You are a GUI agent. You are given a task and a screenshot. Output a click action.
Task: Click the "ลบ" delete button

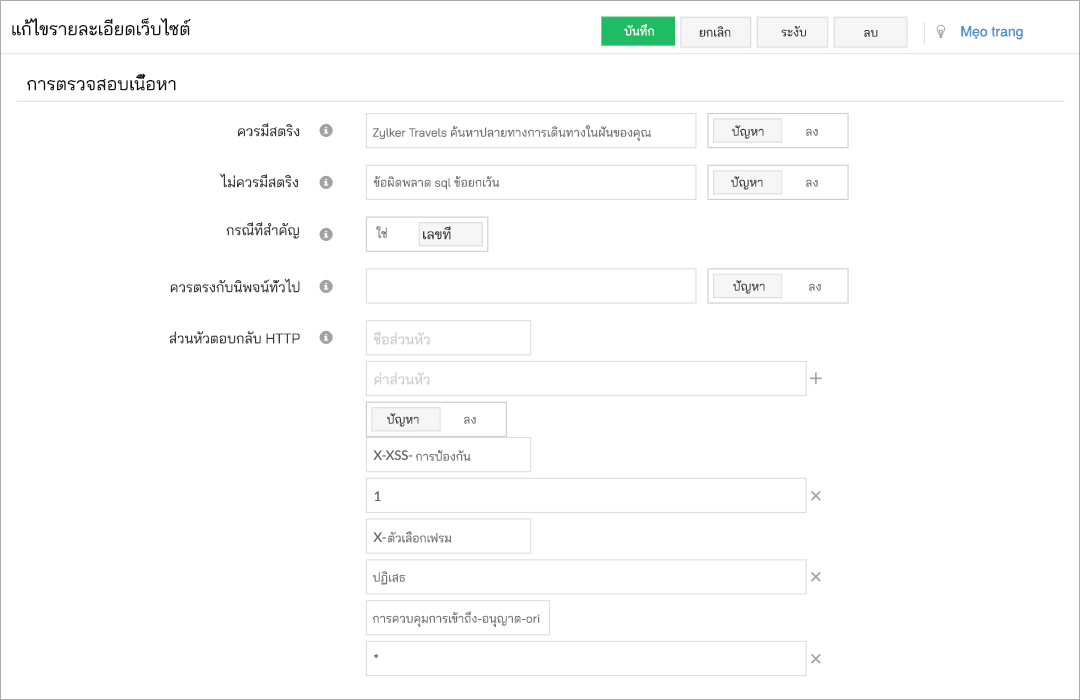pyautogui.click(x=870, y=31)
